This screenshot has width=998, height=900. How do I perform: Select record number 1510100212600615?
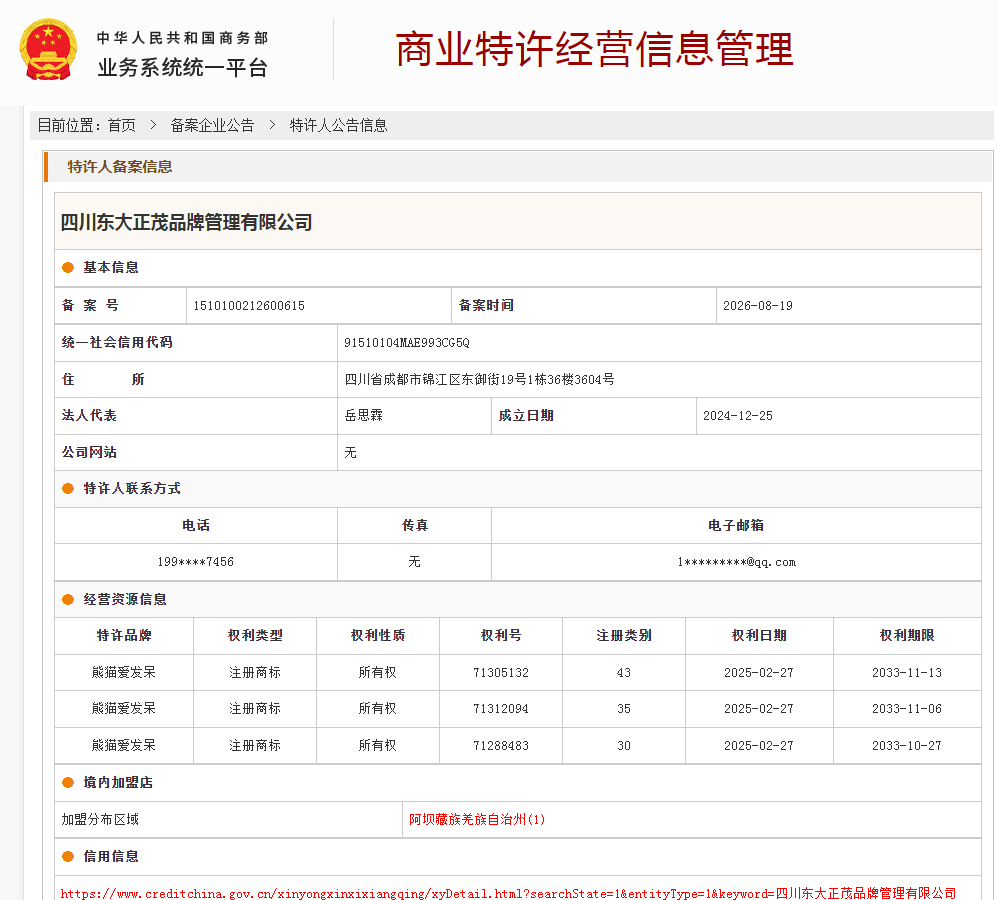point(249,306)
